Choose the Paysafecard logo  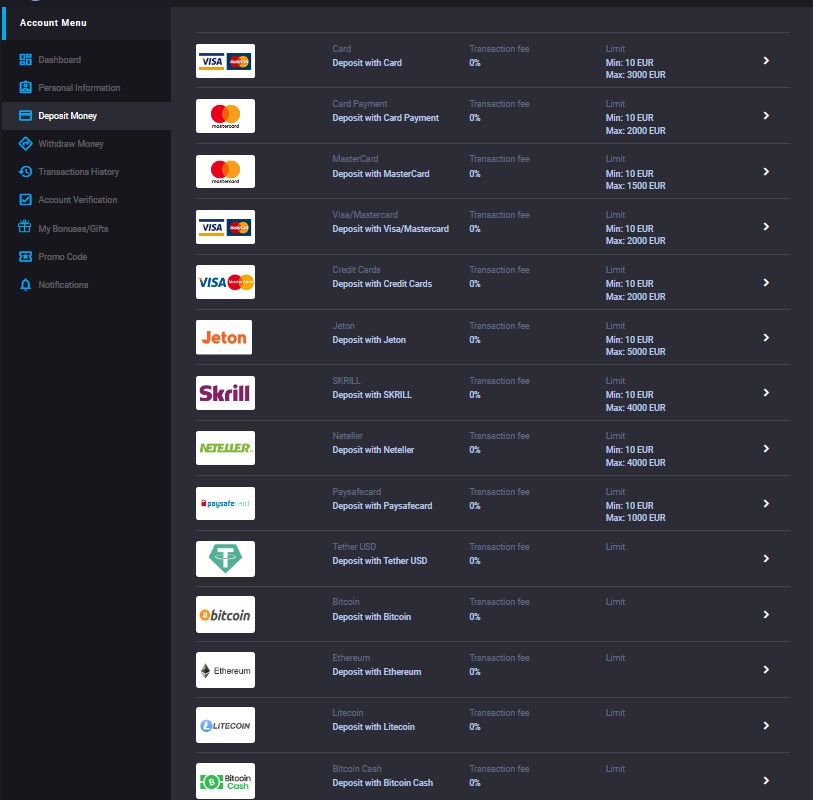[x=225, y=503]
